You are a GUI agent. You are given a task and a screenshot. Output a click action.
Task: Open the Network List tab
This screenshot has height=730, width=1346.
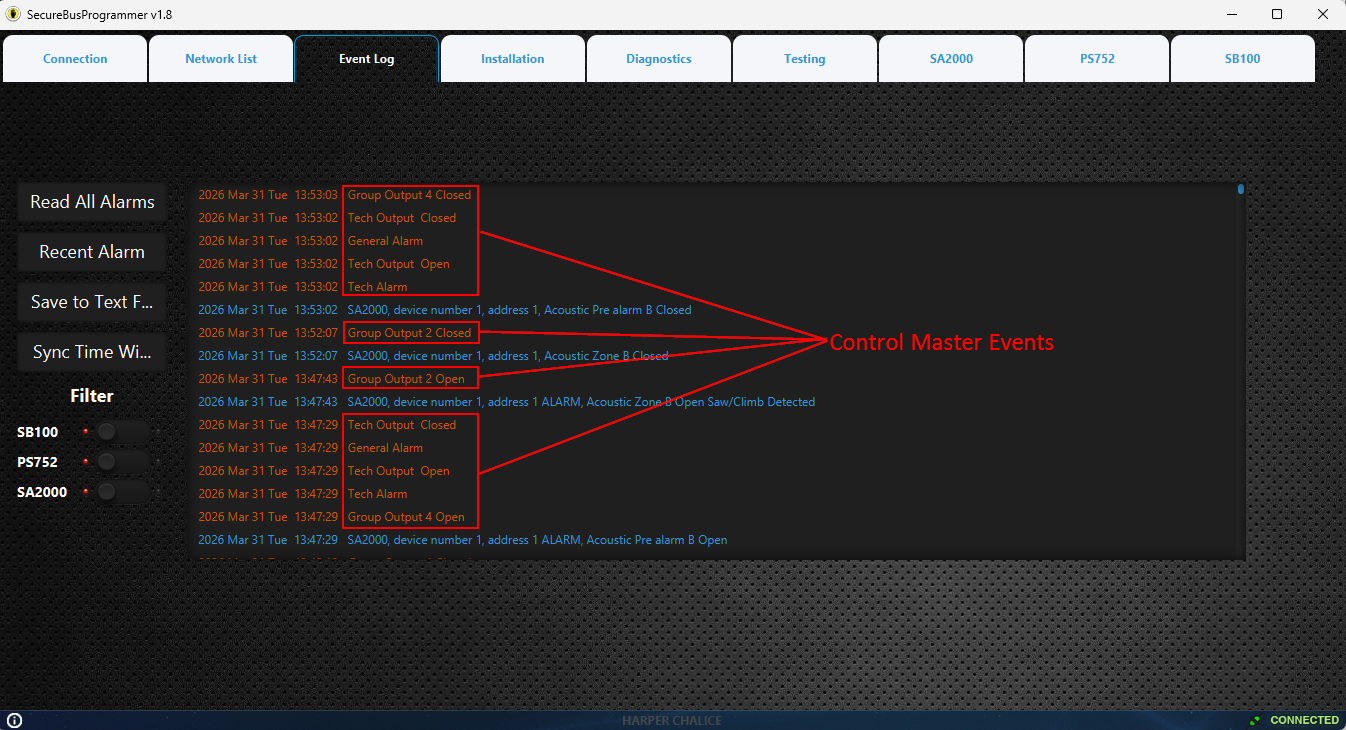coord(221,59)
